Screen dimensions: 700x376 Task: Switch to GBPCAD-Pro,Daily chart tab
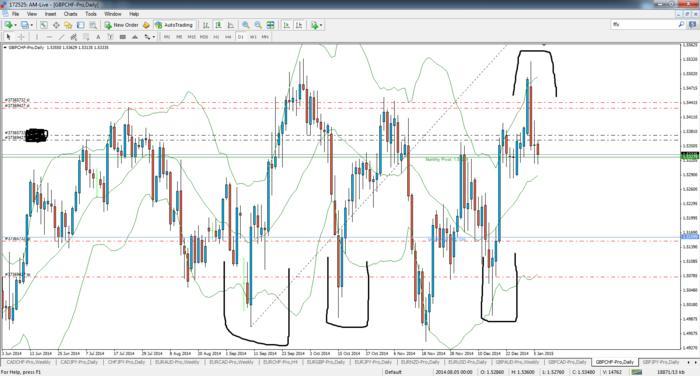click(x=567, y=362)
